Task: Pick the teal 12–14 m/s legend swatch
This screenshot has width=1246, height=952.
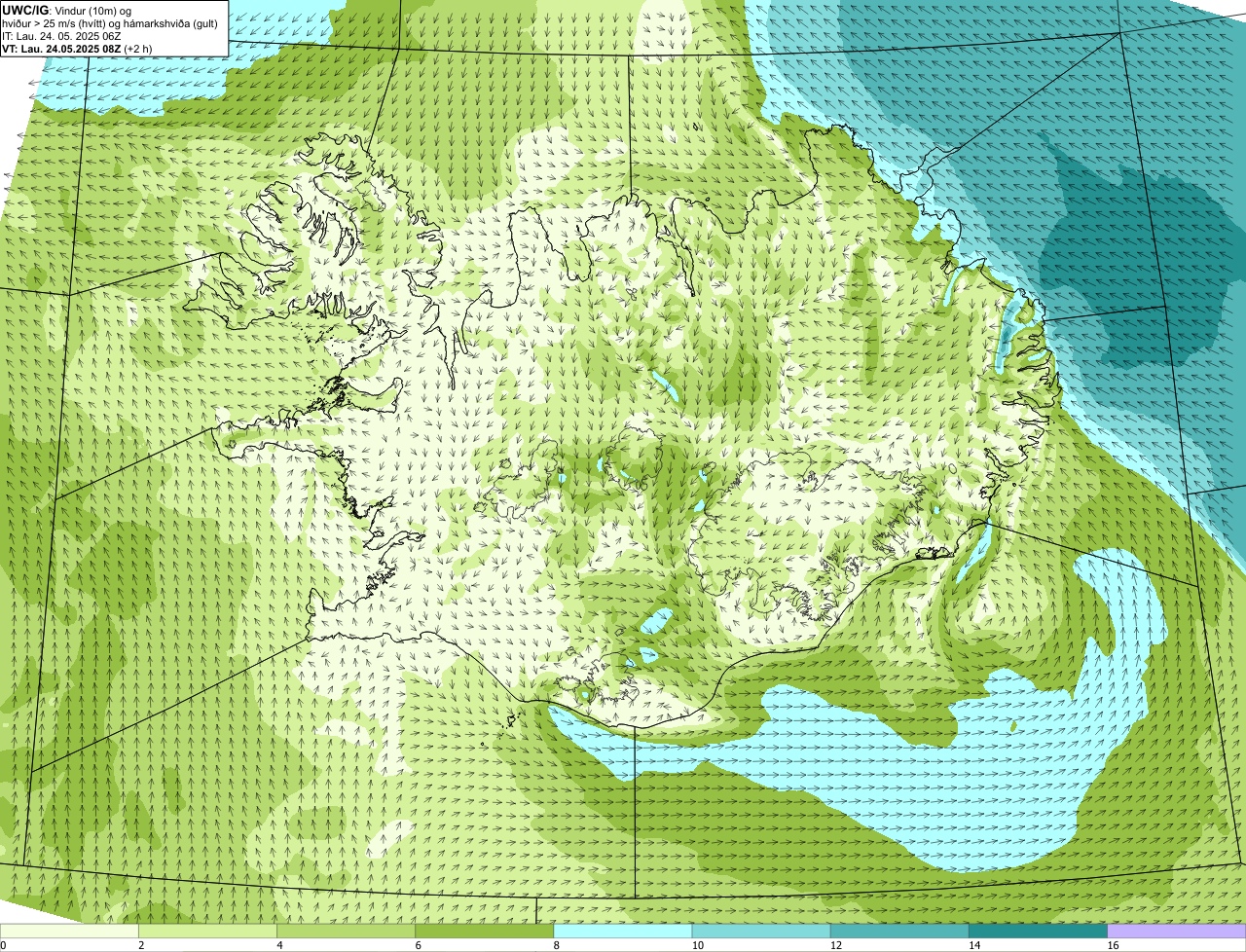Action: (899, 932)
